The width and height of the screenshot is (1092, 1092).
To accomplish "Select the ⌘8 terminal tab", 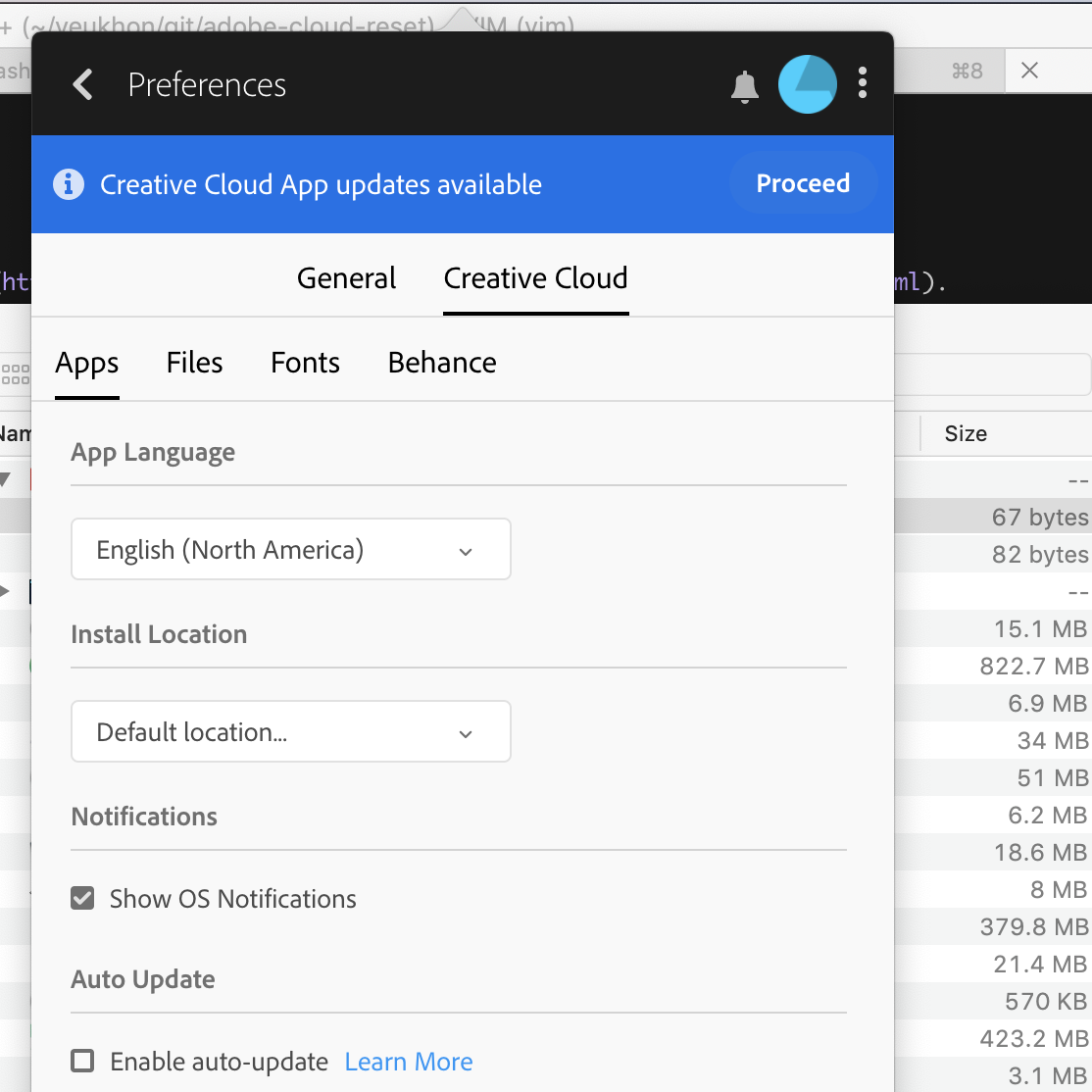I will (950, 71).
